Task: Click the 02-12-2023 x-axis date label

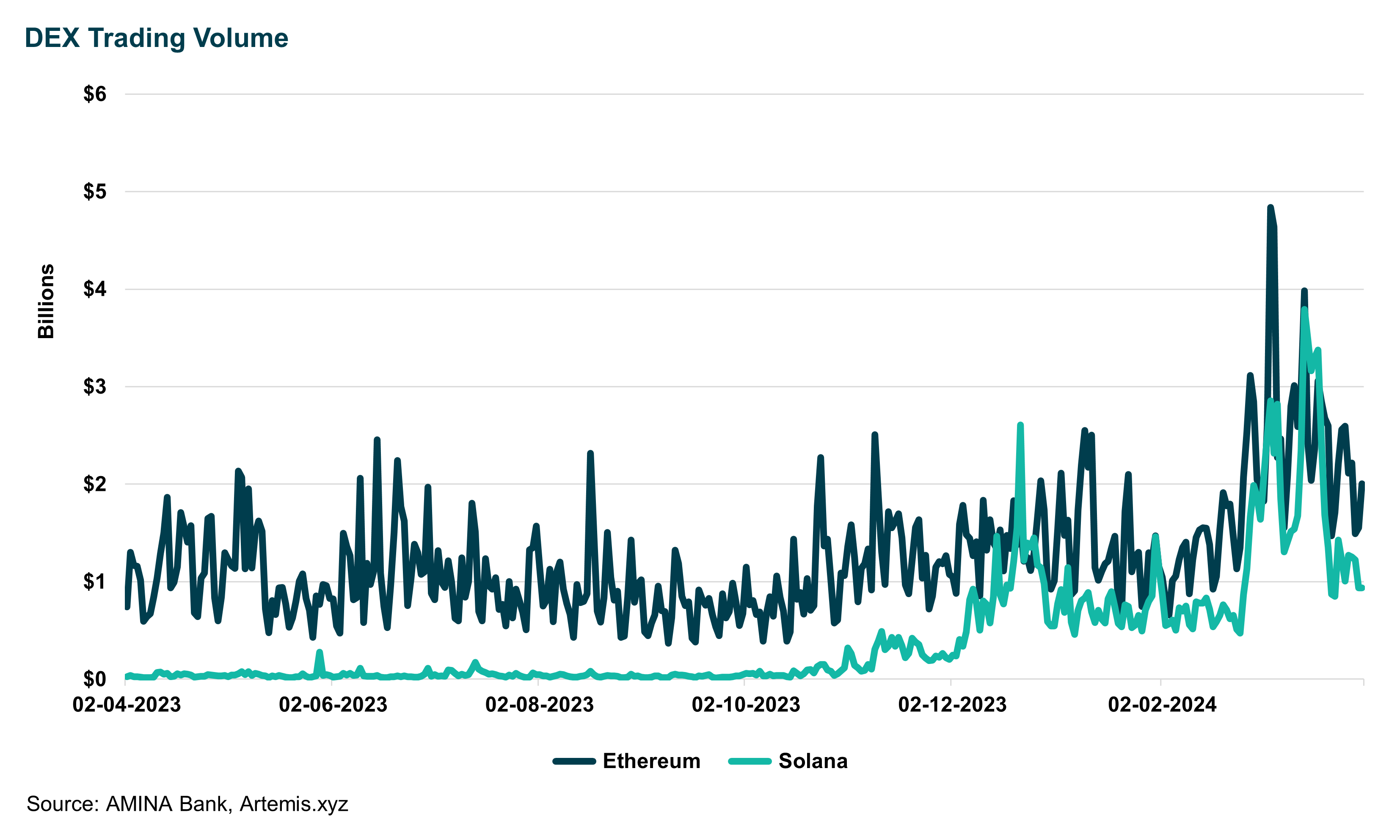Action: click(x=952, y=705)
